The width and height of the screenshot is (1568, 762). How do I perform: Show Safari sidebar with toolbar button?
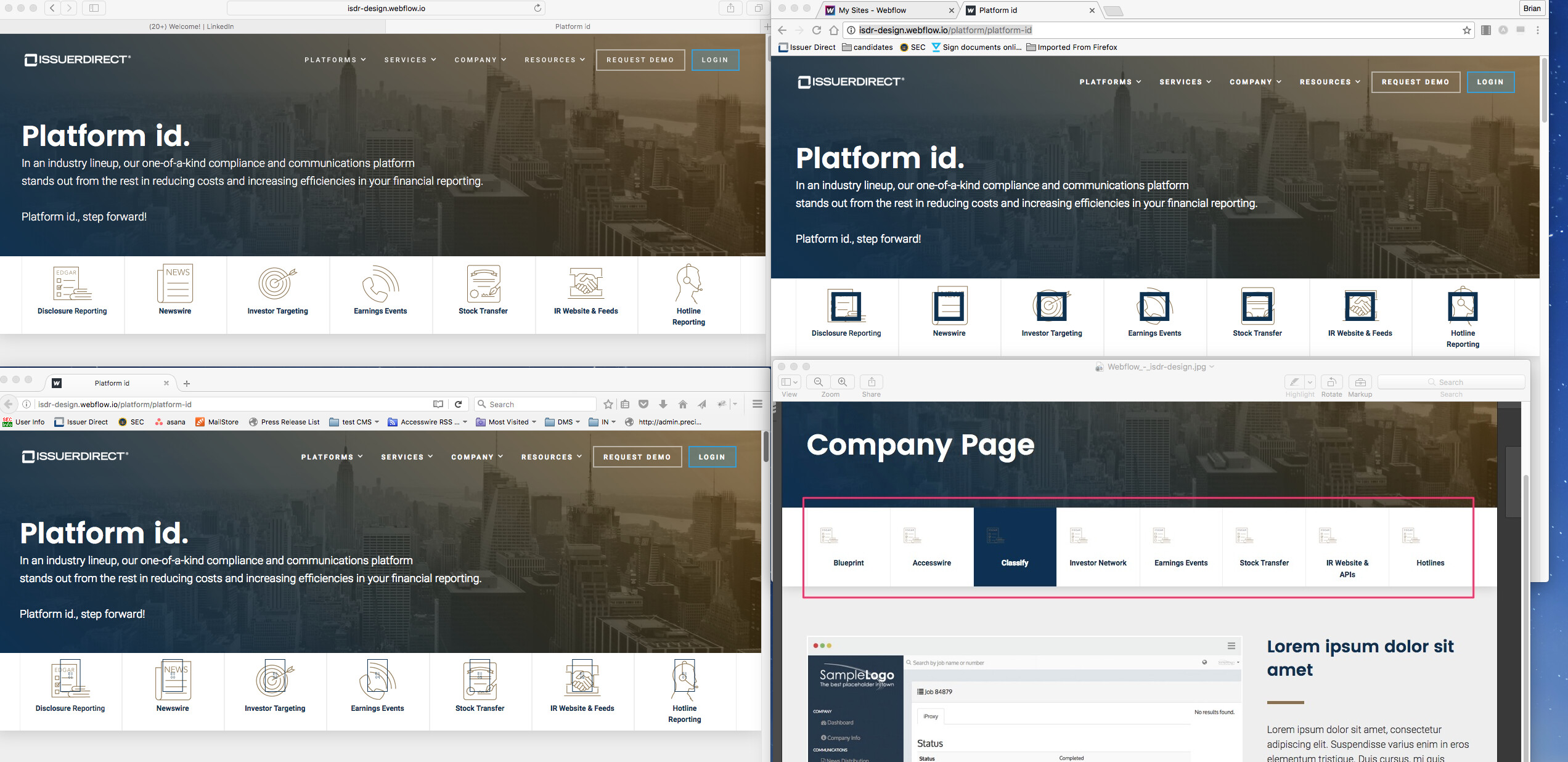tap(94, 8)
